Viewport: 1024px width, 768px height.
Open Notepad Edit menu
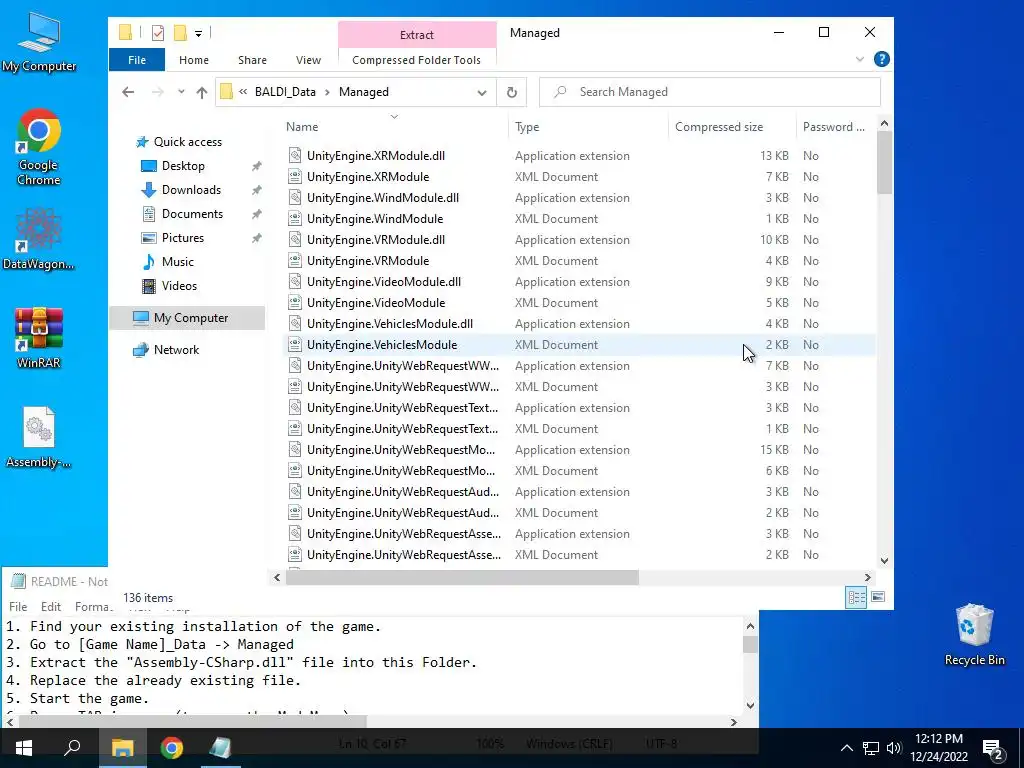tap(51, 607)
